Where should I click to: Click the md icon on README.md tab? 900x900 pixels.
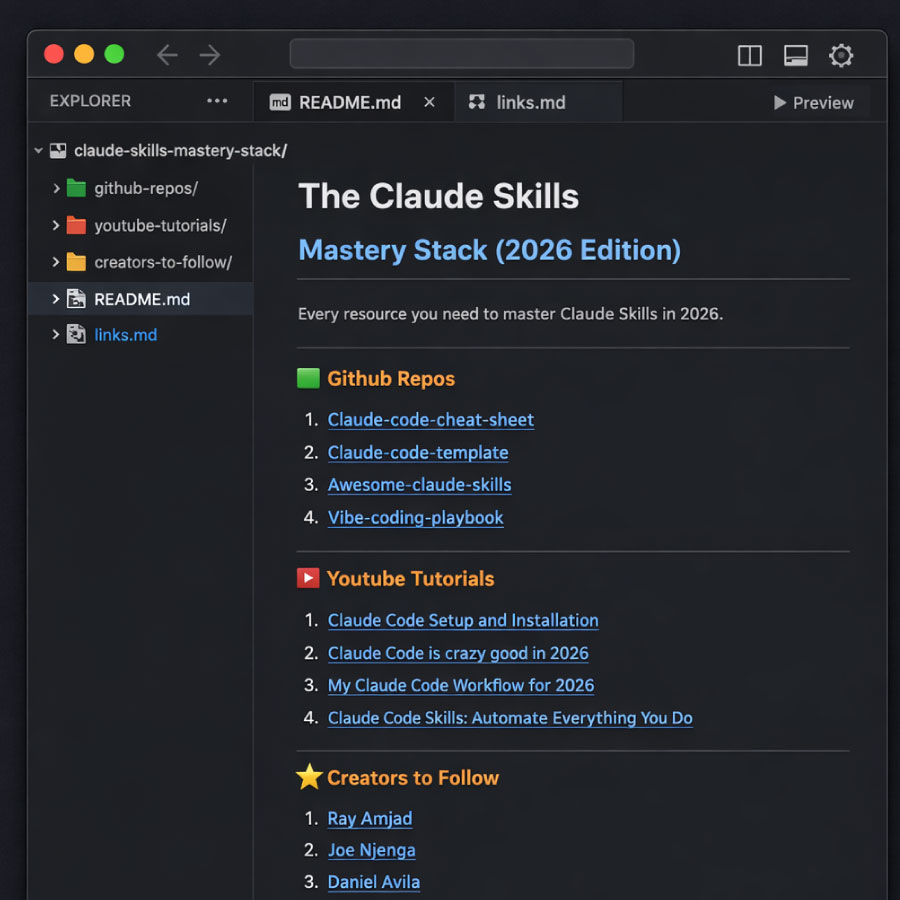click(280, 103)
